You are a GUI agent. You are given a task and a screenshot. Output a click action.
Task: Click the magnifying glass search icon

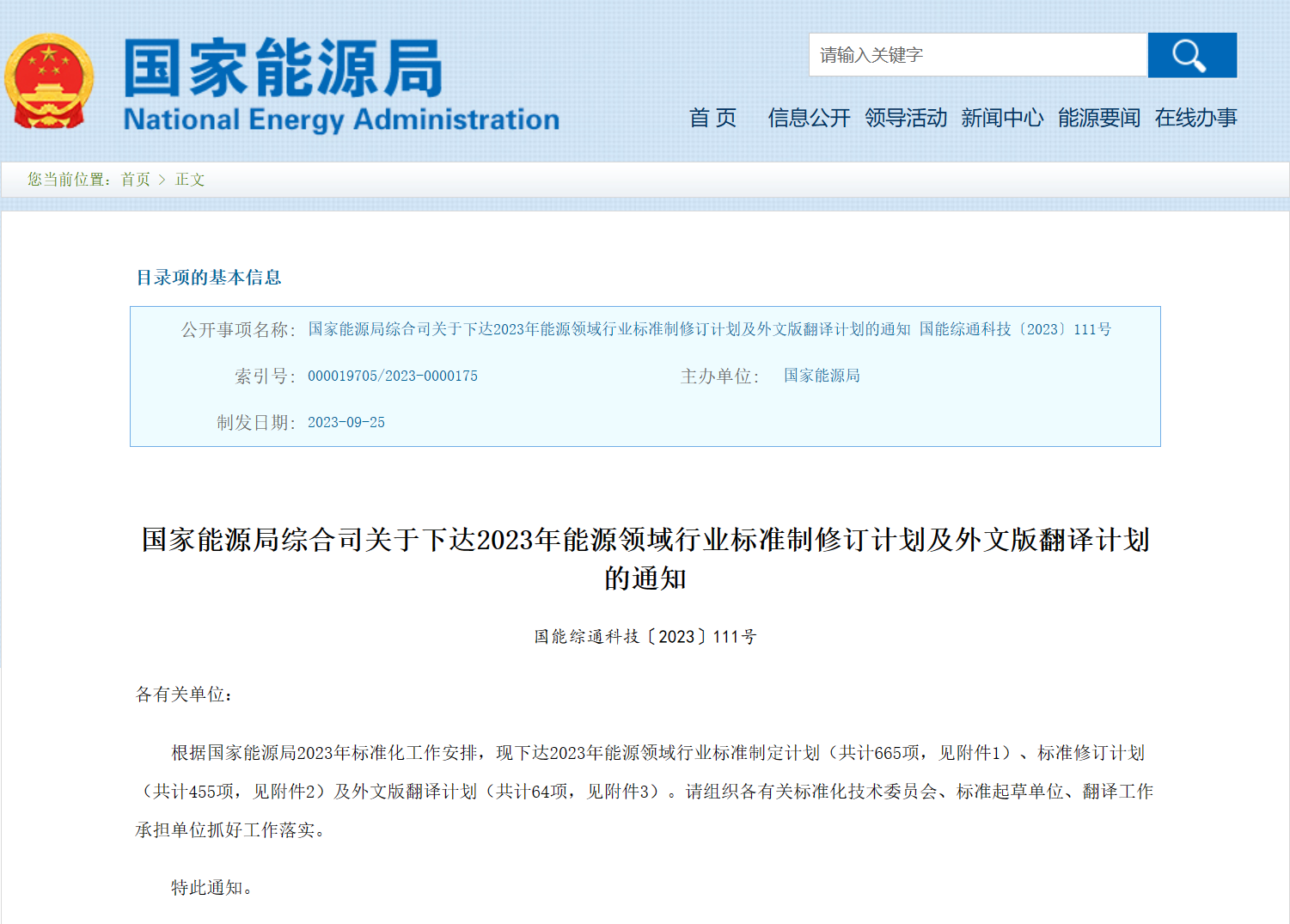coord(1191,55)
